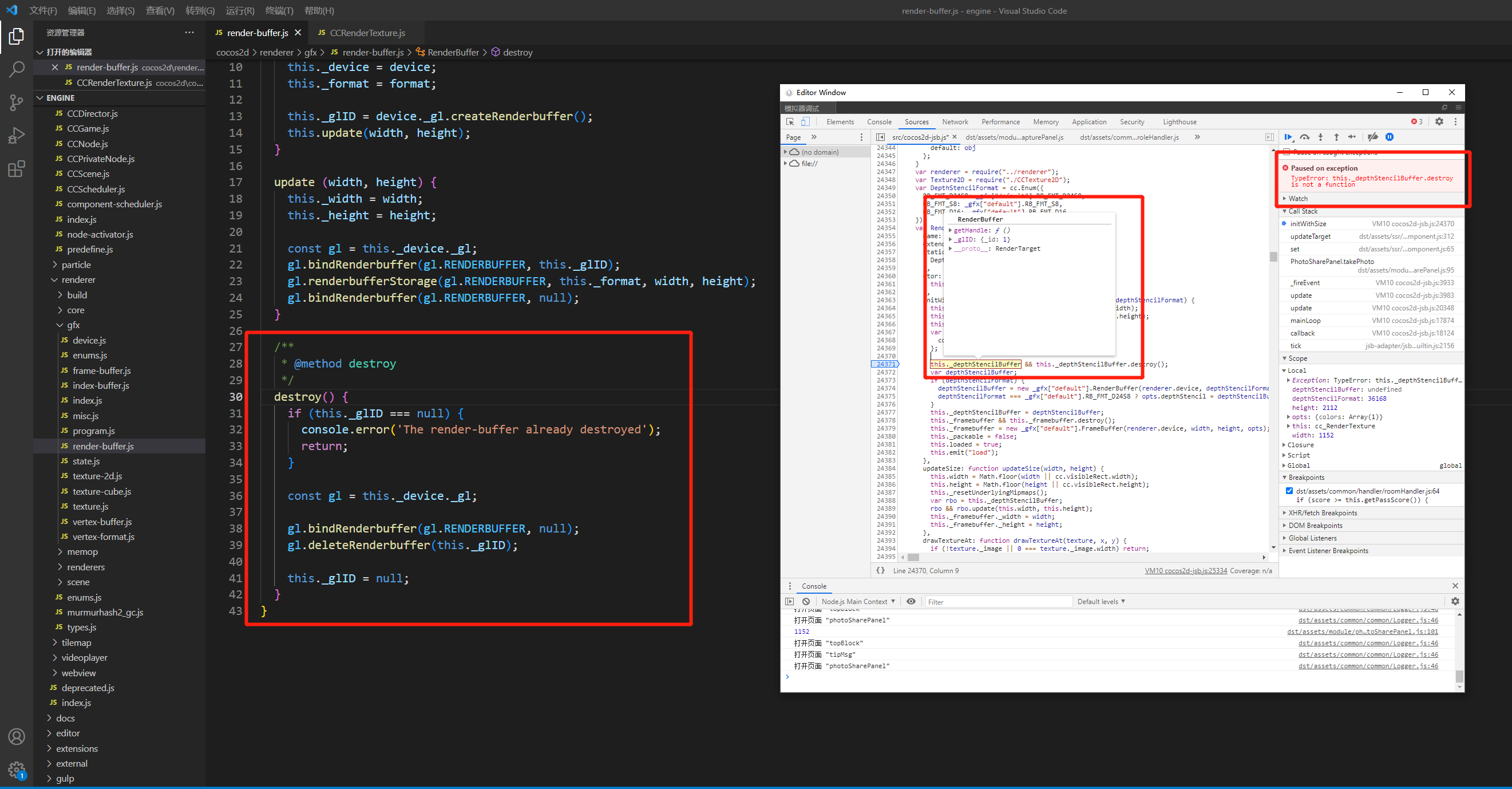Switch to the Network tab
The width and height of the screenshot is (1512, 789).
(x=955, y=121)
